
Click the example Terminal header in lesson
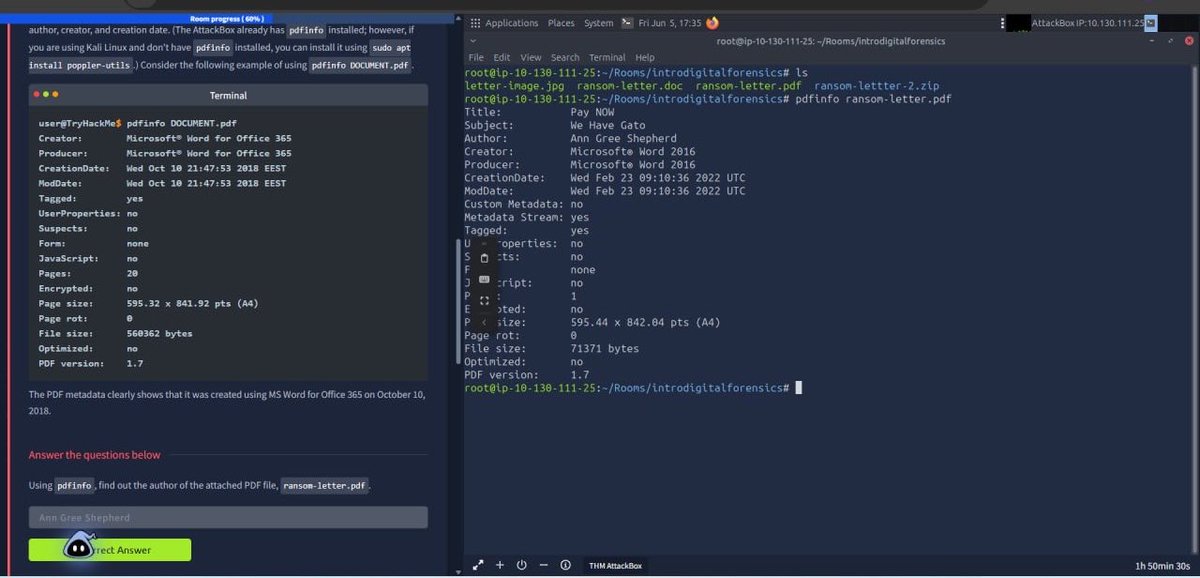228,95
